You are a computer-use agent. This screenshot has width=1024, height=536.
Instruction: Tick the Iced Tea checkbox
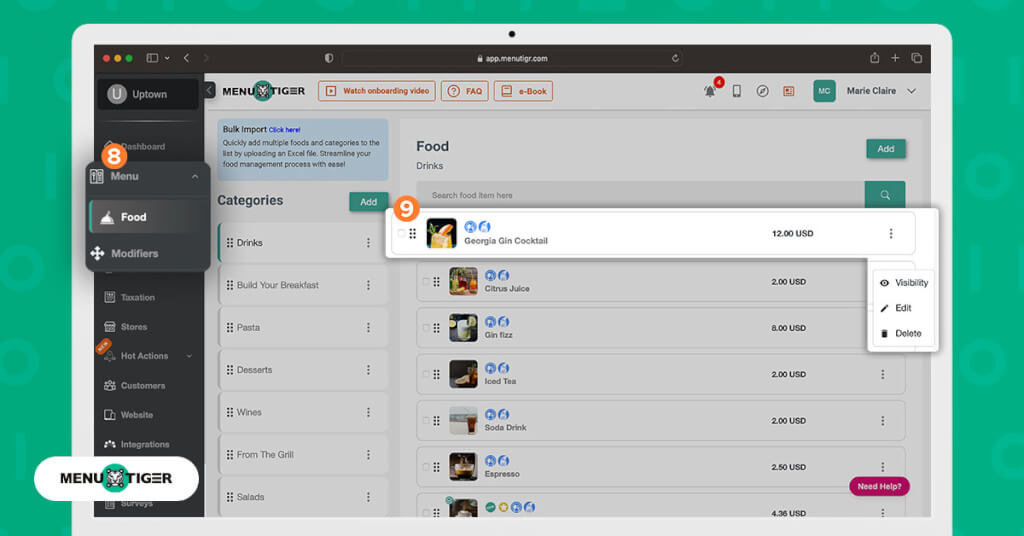[x=426, y=375]
